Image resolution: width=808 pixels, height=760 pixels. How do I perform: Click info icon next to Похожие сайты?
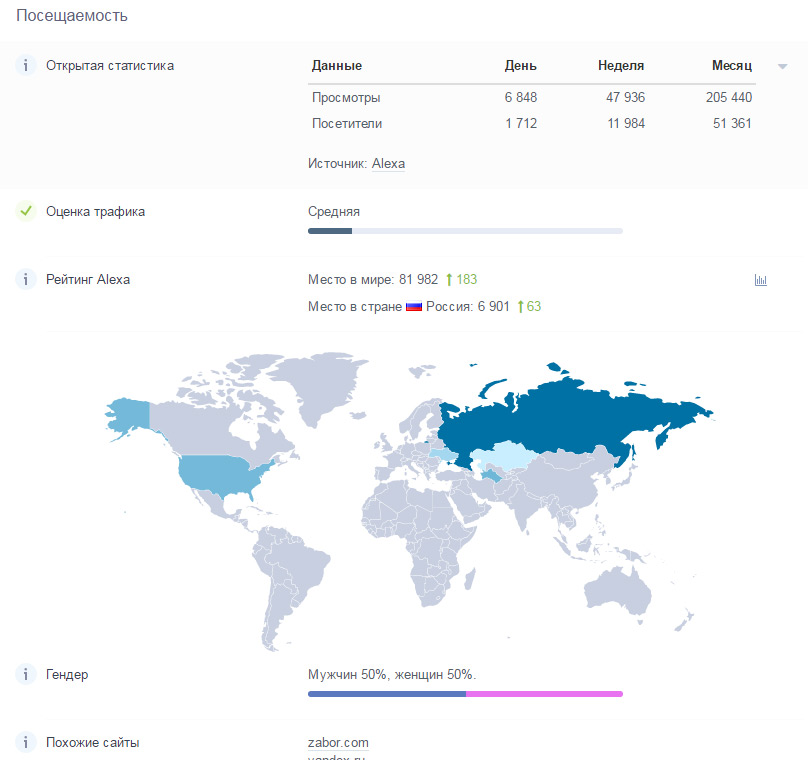pos(26,743)
